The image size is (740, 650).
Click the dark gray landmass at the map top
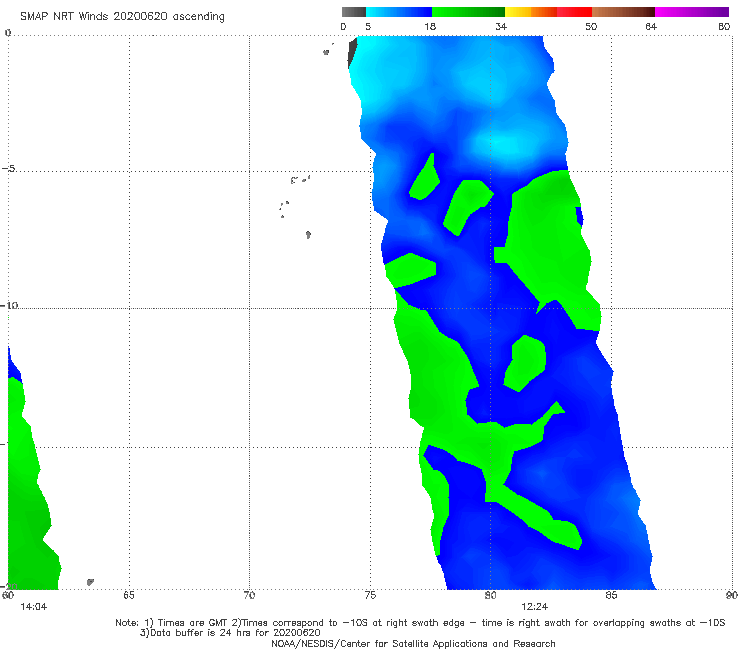[352, 53]
